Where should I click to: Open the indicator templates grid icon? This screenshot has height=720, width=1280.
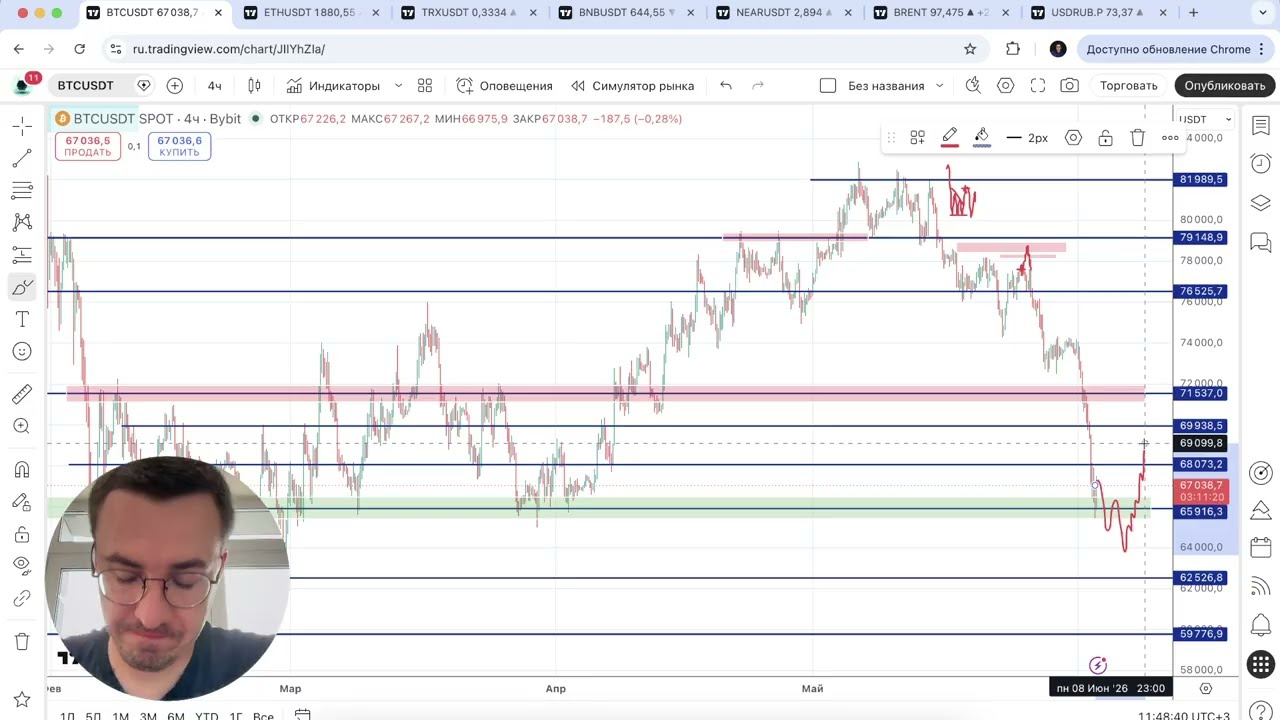point(425,85)
